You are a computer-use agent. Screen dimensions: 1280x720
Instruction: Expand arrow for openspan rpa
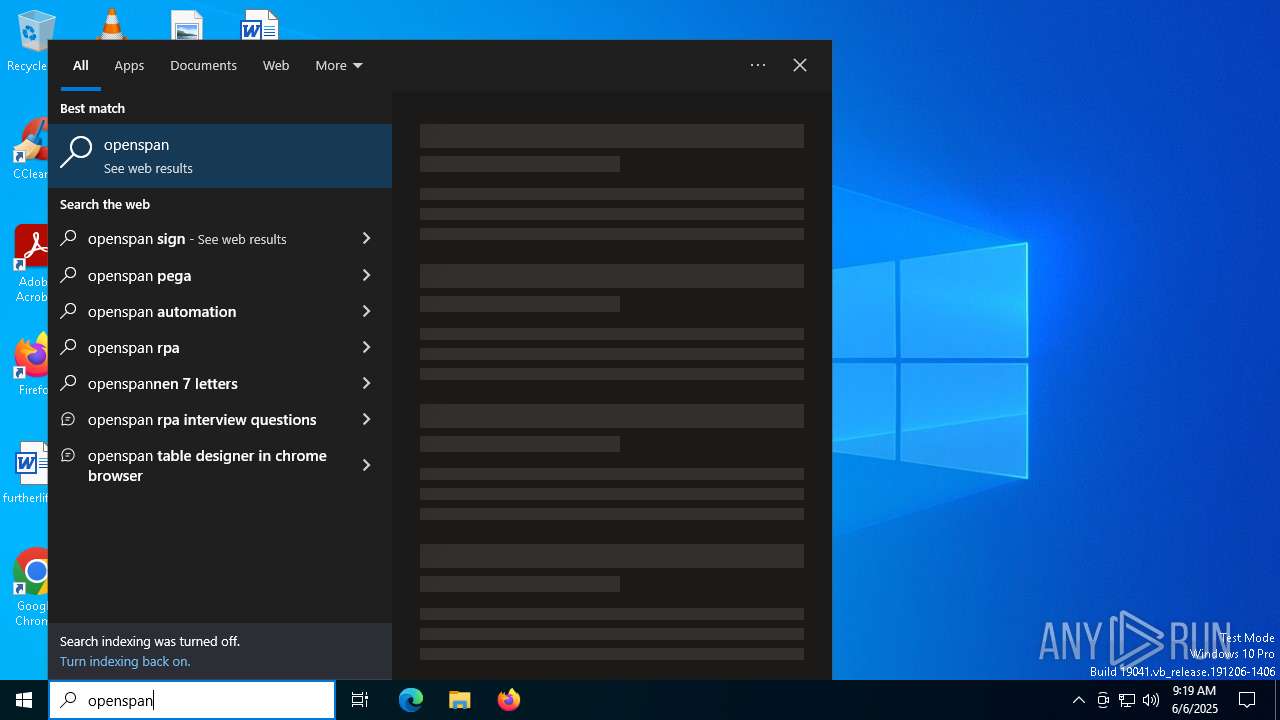(366, 347)
